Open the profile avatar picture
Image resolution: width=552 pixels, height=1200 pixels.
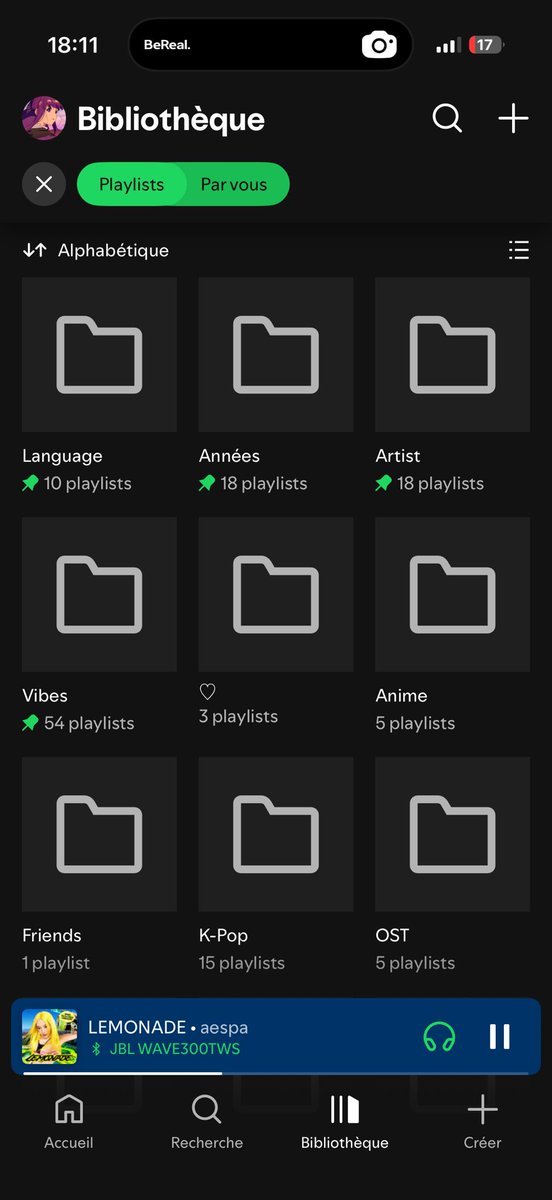coord(44,119)
